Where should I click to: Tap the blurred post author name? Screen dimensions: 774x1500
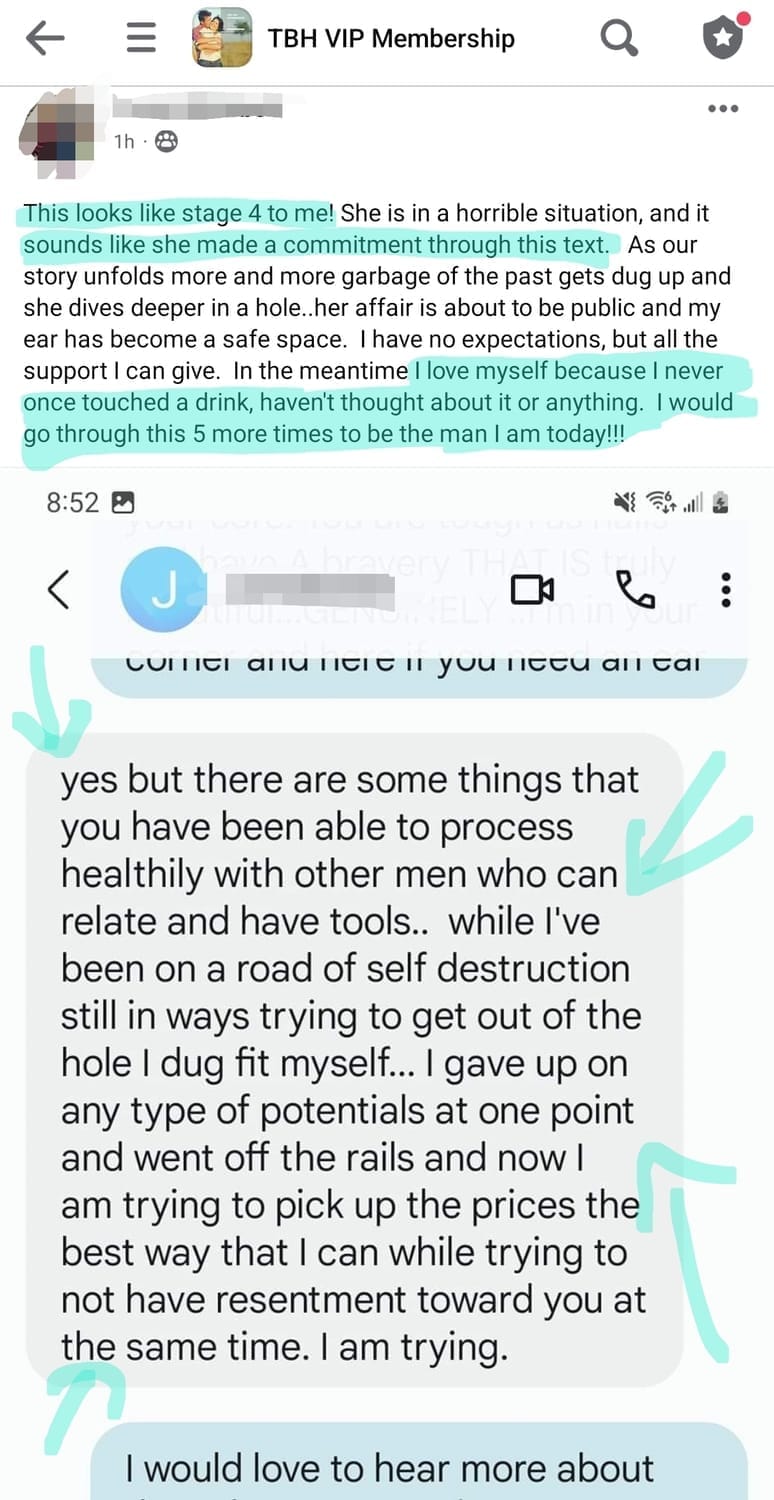(196, 105)
